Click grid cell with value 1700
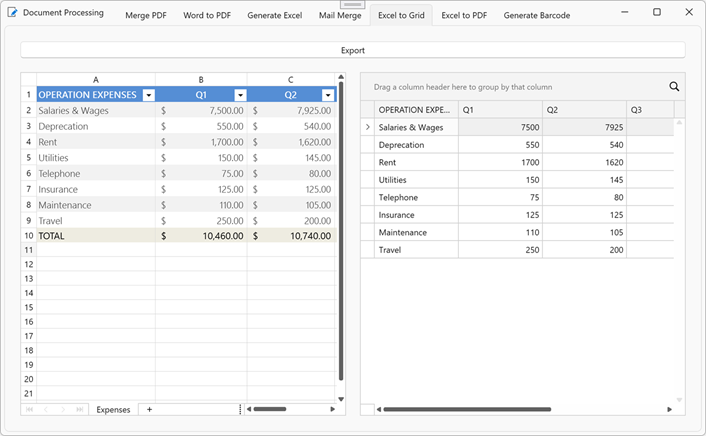This screenshot has height=436, width=706. [x=500, y=162]
